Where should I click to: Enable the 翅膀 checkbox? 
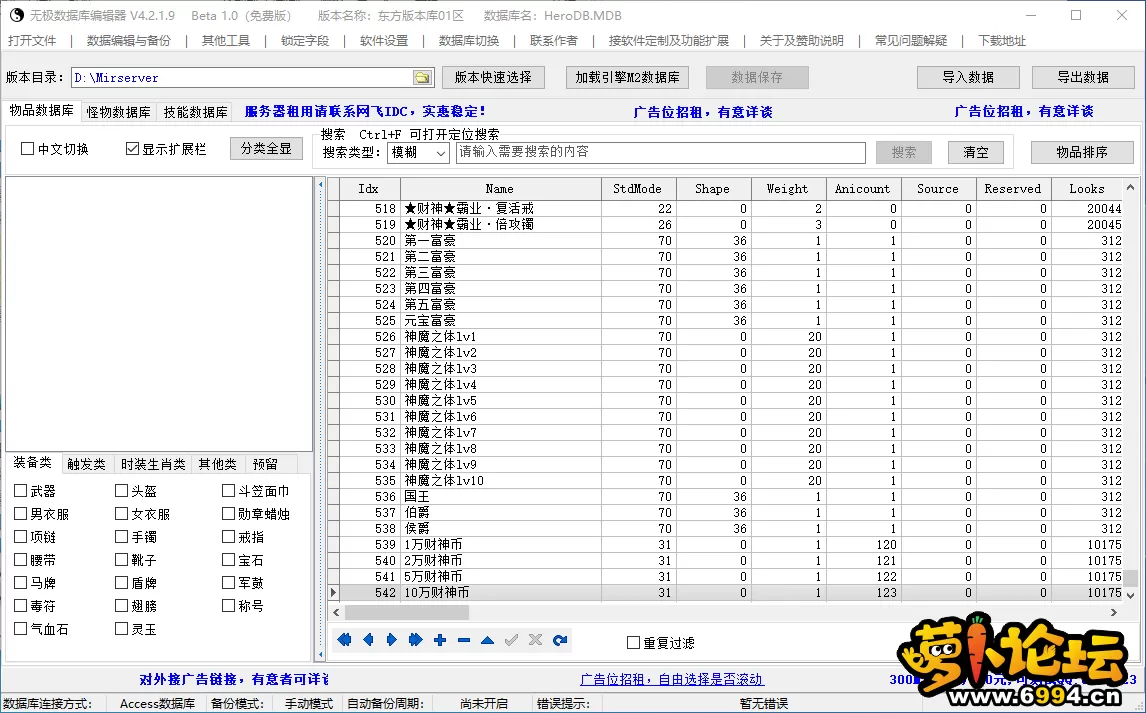121,606
